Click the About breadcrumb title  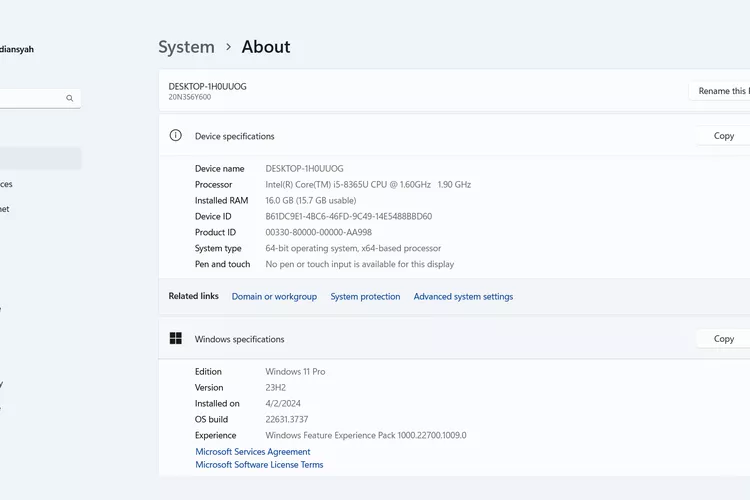[x=266, y=47]
